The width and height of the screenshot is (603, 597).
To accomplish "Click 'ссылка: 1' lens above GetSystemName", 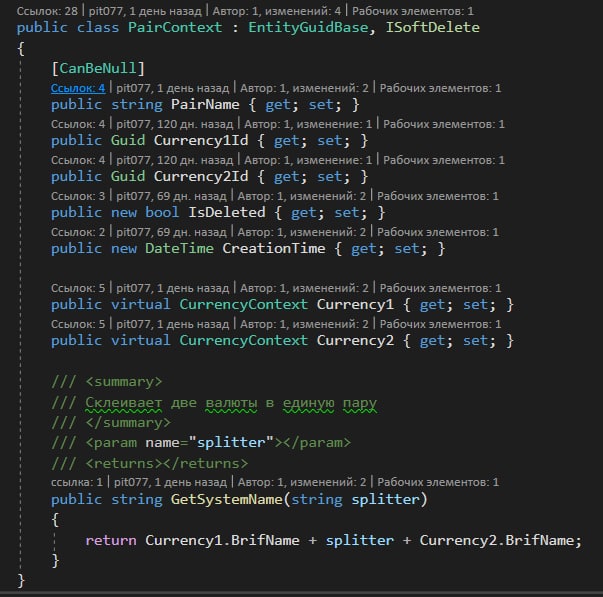I will pyautogui.click(x=77, y=482).
